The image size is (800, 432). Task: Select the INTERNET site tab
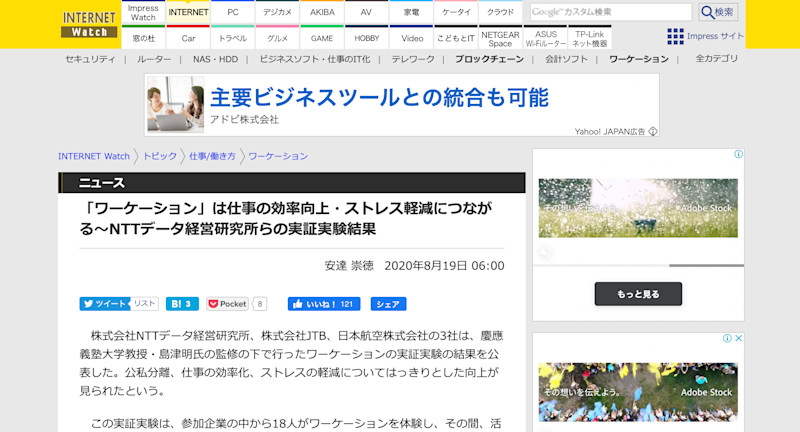pos(188,12)
